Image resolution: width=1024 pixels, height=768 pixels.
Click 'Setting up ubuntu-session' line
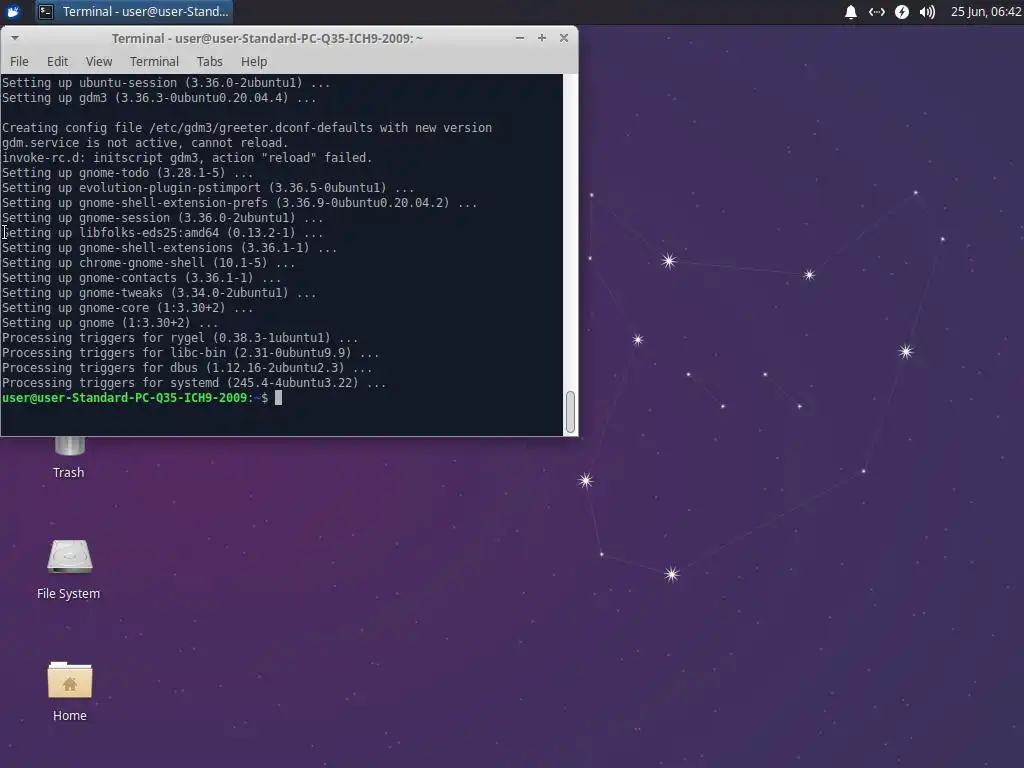click(x=166, y=82)
